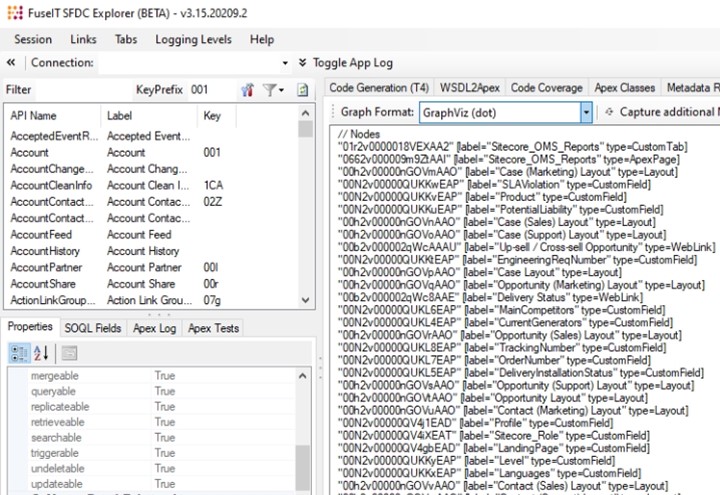Click the Toggle App Log button

click(x=353, y=63)
